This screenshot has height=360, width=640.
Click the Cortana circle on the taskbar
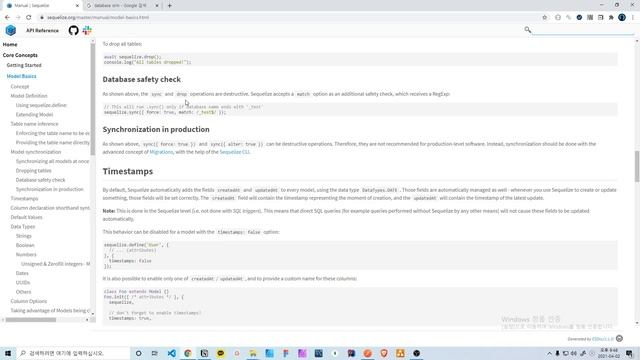[138, 353]
